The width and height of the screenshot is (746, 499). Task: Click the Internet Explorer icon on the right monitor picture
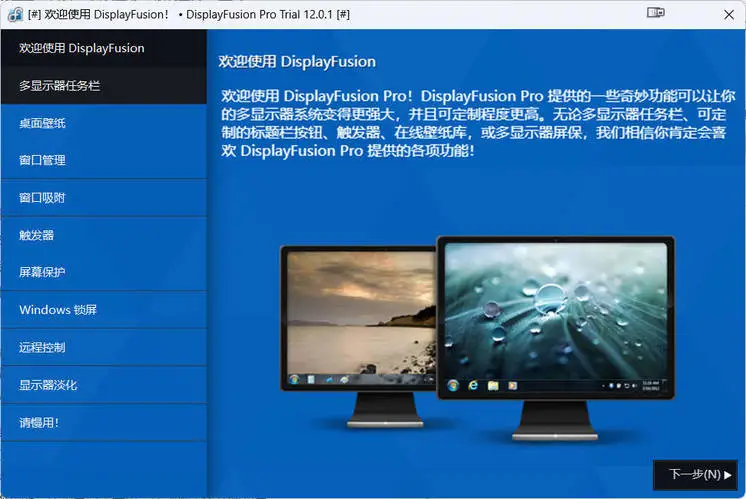point(473,385)
